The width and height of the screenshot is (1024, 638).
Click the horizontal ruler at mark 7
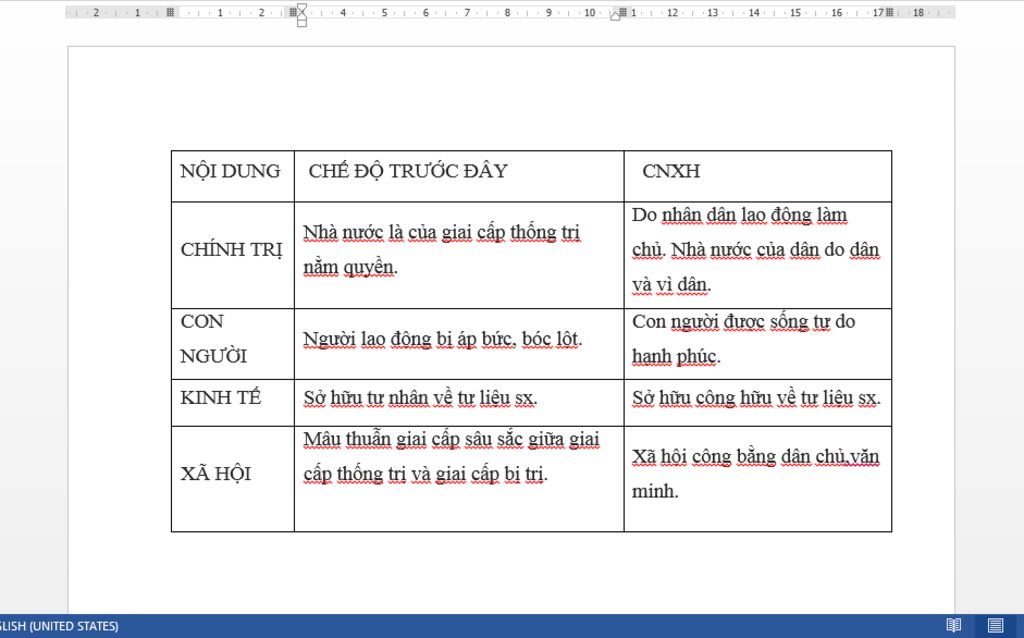tap(466, 12)
